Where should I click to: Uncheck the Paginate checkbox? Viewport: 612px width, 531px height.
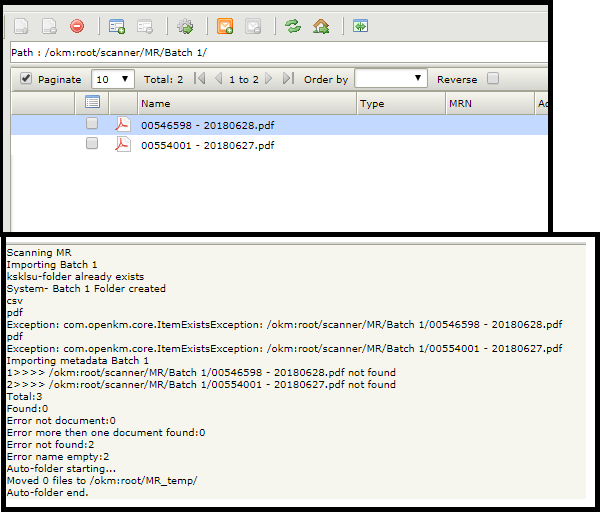click(26, 79)
